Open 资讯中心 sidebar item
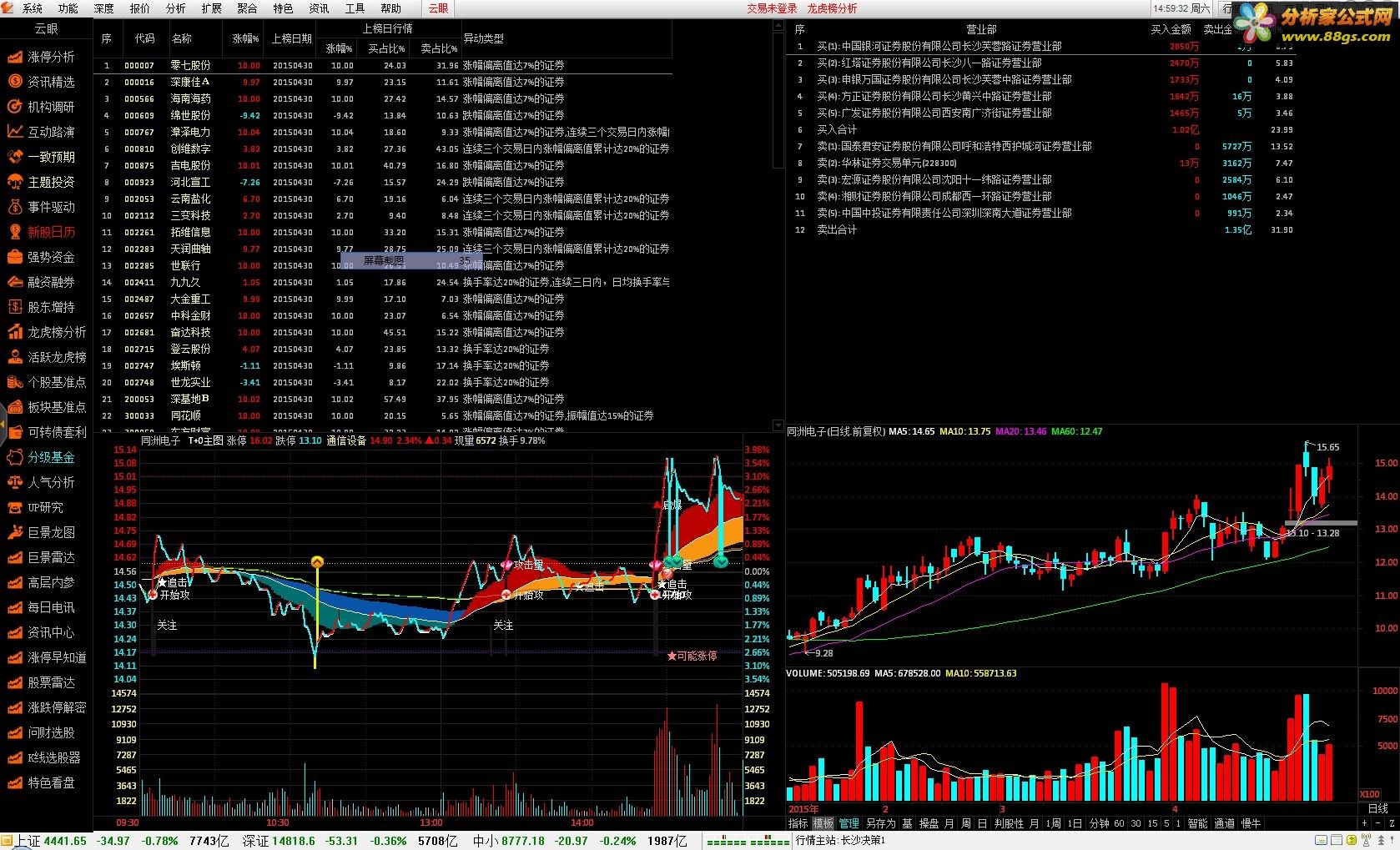The image size is (1400, 850). click(42, 632)
